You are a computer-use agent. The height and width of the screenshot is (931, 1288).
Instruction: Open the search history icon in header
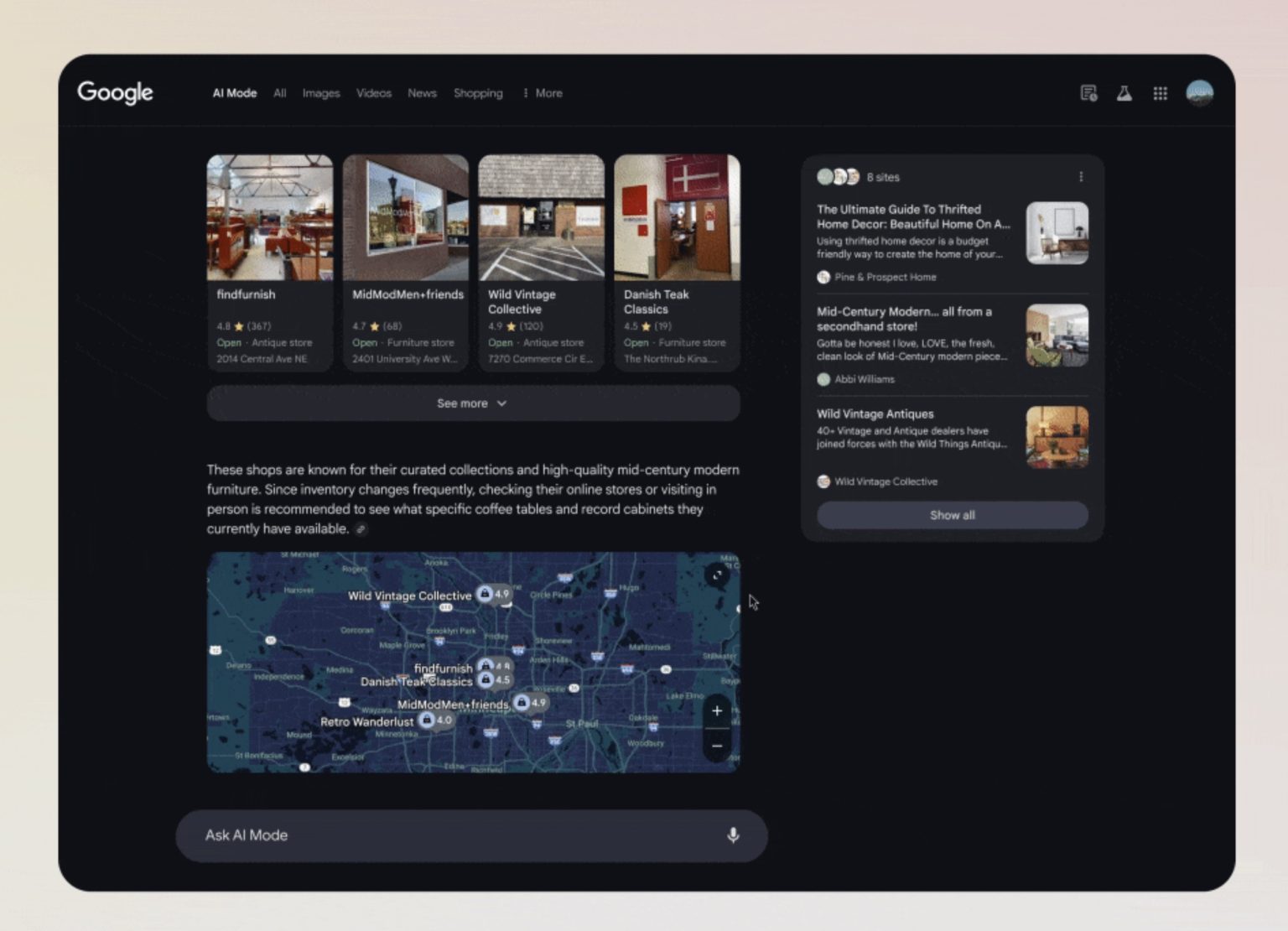coord(1088,93)
